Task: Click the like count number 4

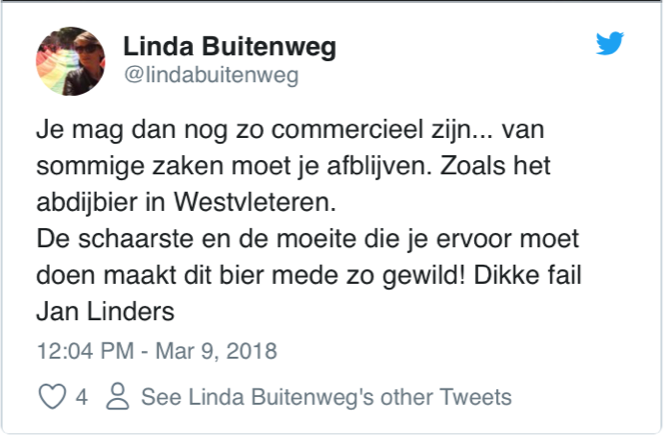Action: click(x=81, y=397)
